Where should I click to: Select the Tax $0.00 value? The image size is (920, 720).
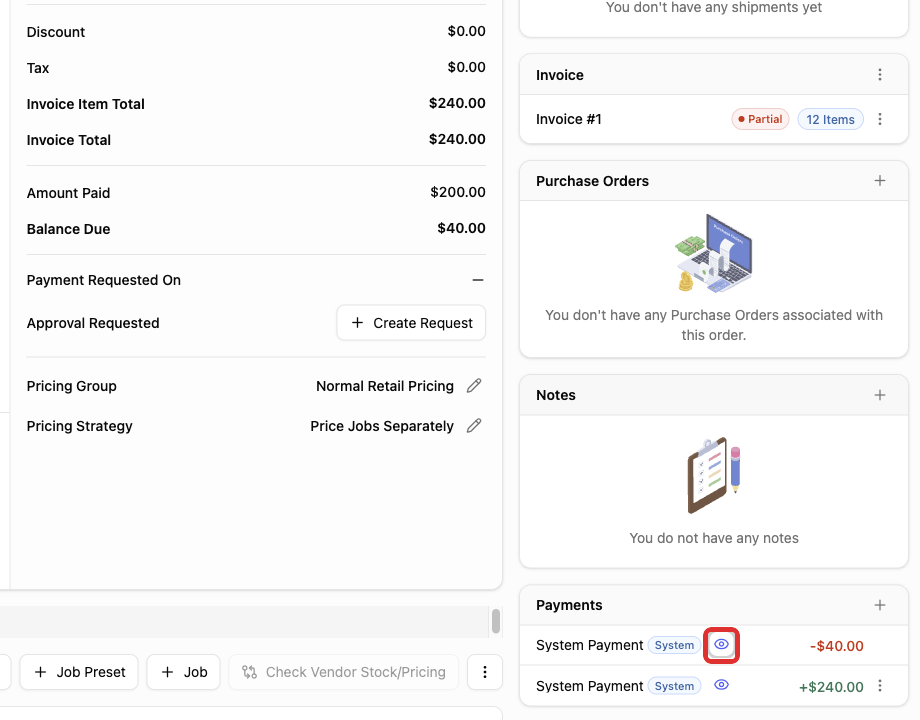coord(466,67)
